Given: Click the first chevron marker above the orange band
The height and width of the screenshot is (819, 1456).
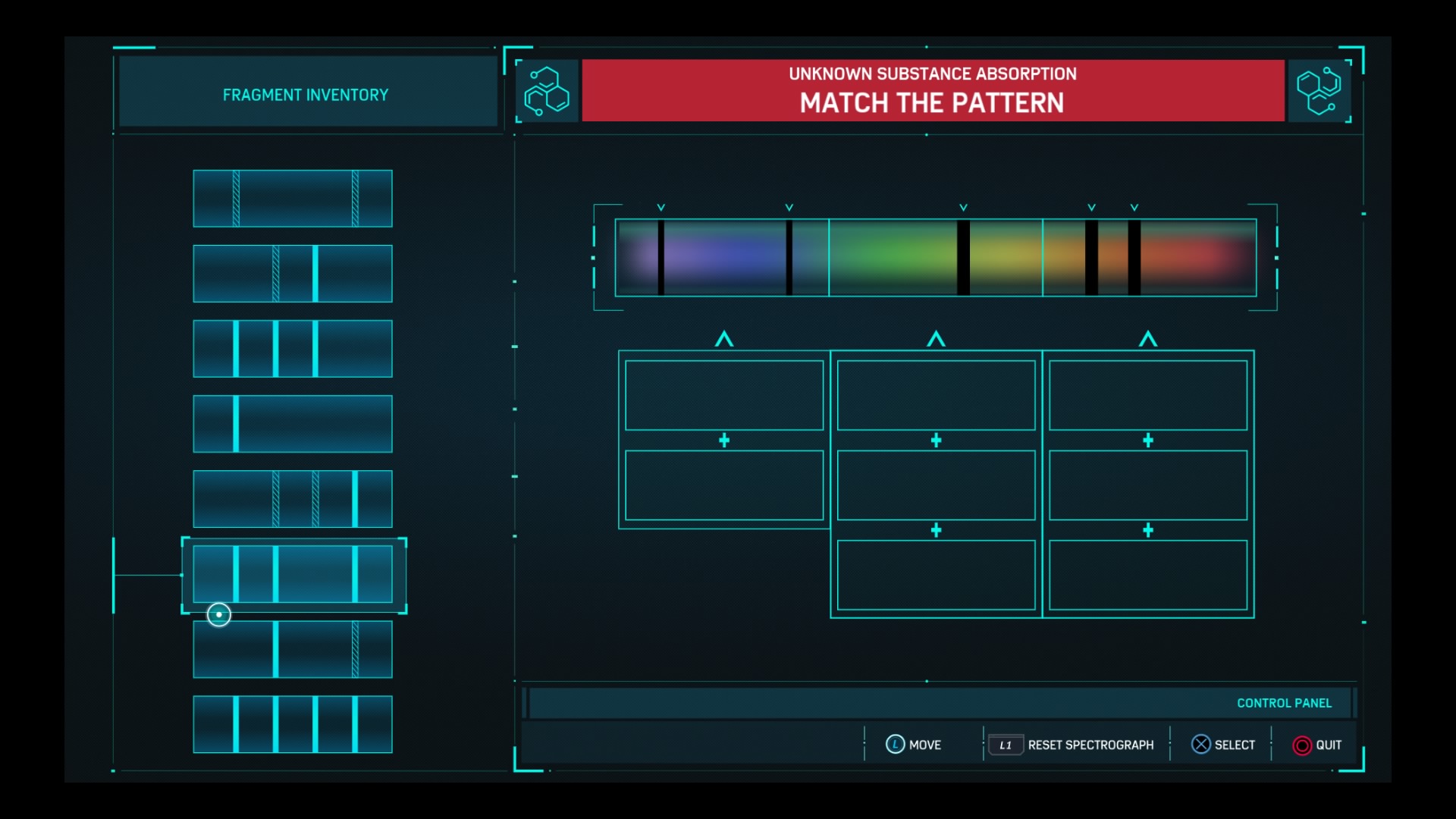Looking at the screenshot, I should pyautogui.click(x=1092, y=207).
